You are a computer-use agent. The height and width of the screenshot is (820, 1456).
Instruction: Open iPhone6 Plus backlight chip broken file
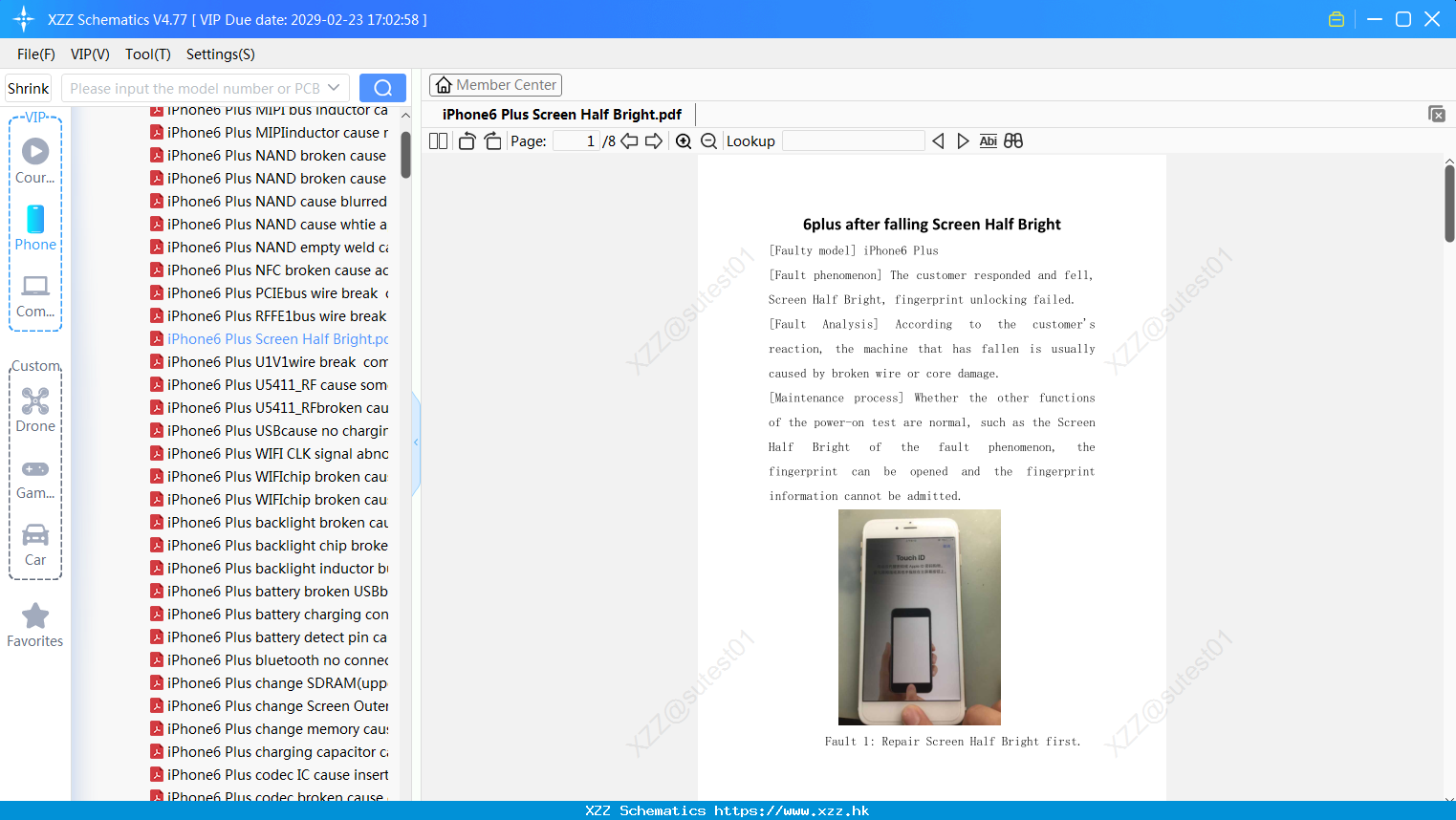270,546
